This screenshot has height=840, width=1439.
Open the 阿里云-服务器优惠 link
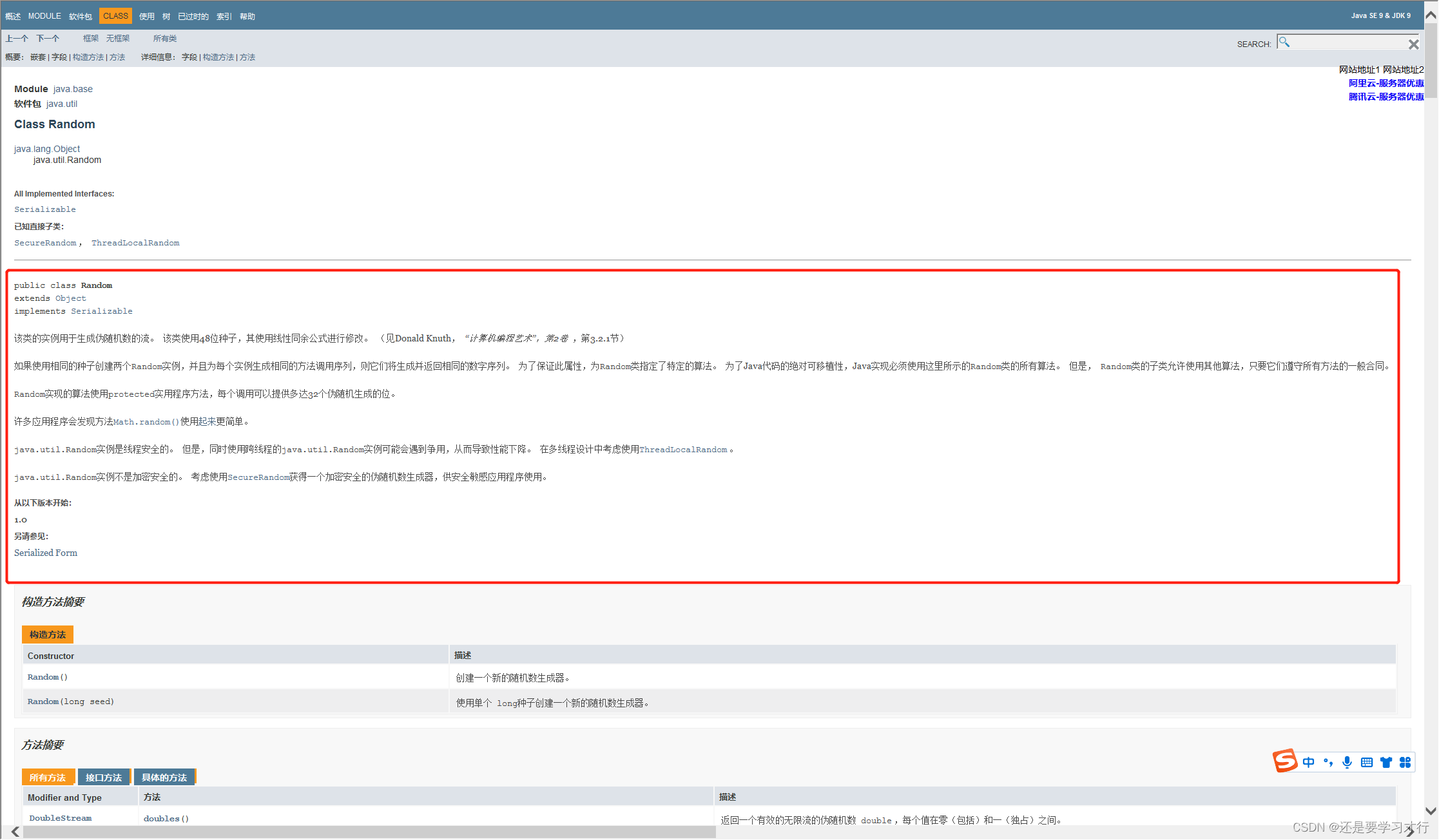coord(1386,83)
